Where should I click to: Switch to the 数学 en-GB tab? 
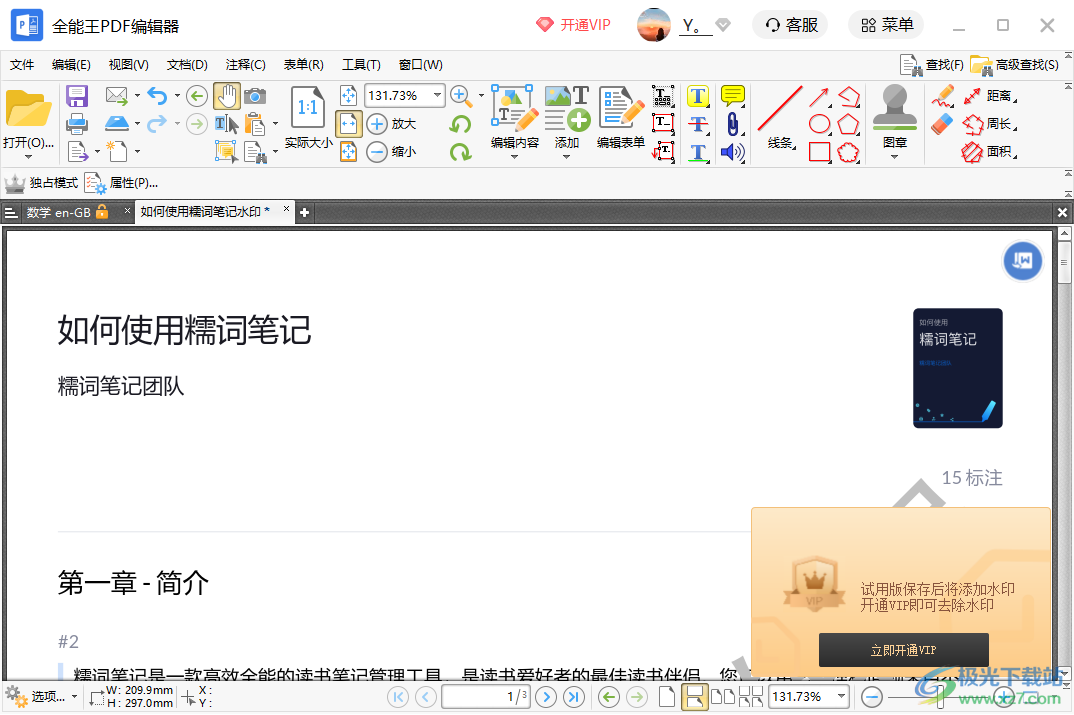click(67, 212)
